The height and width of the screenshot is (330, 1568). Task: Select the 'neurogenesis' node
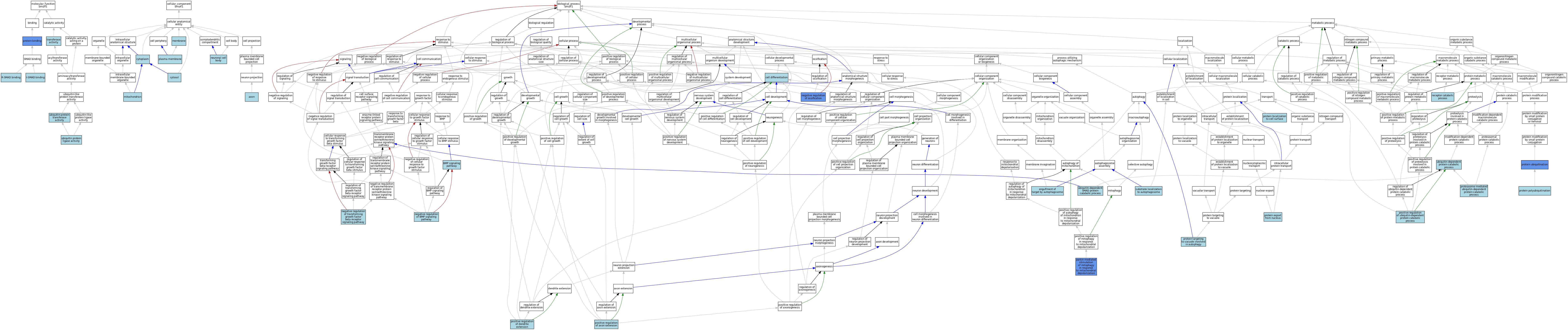pos(774,117)
